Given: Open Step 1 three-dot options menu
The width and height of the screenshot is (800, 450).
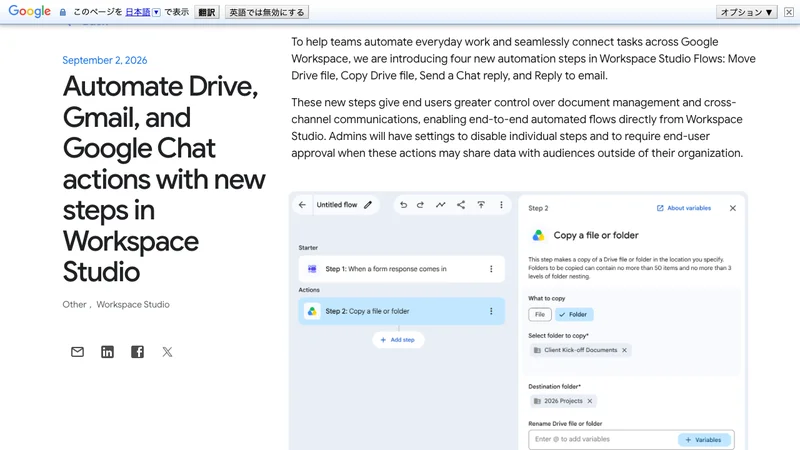Looking at the screenshot, I should point(491,269).
